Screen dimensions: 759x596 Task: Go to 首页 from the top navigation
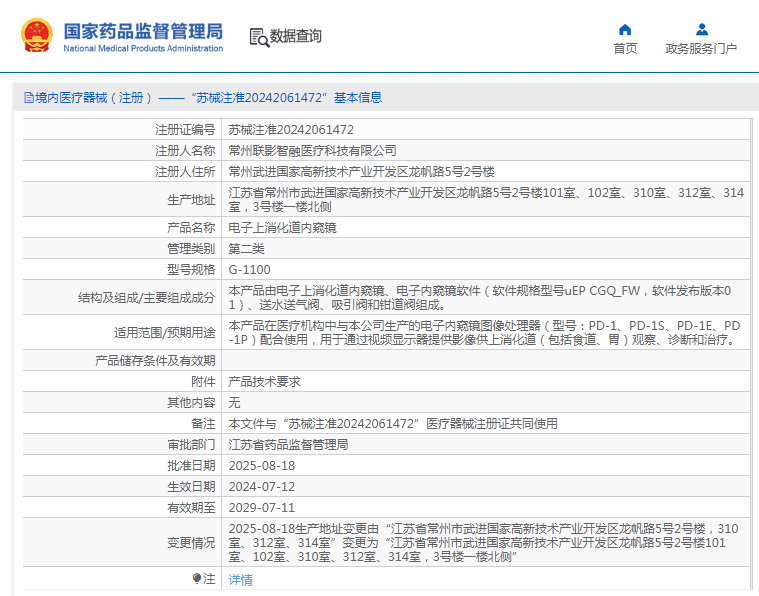tap(625, 49)
